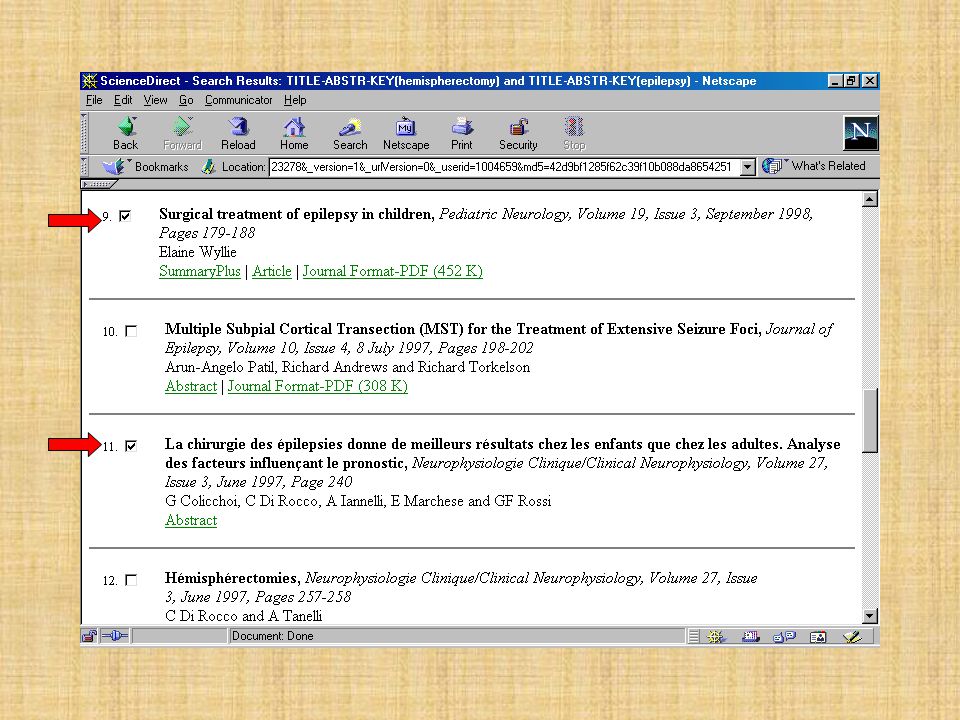
Task: Open the Go menu
Action: (x=186, y=100)
